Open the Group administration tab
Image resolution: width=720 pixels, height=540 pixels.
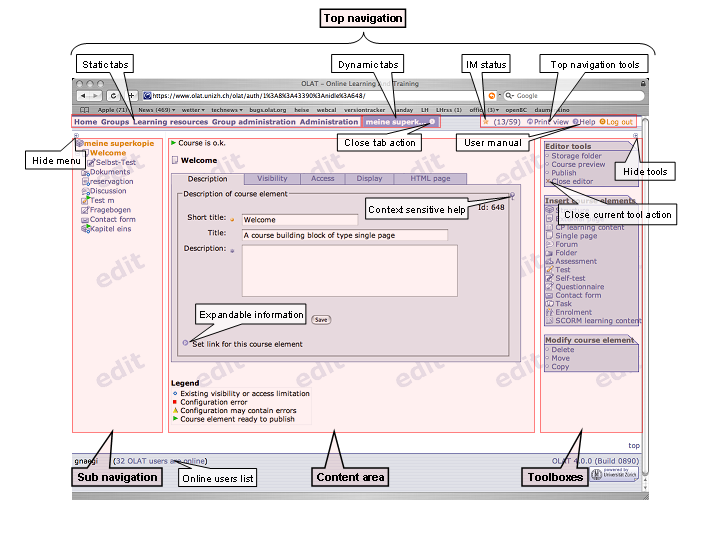click(253, 122)
